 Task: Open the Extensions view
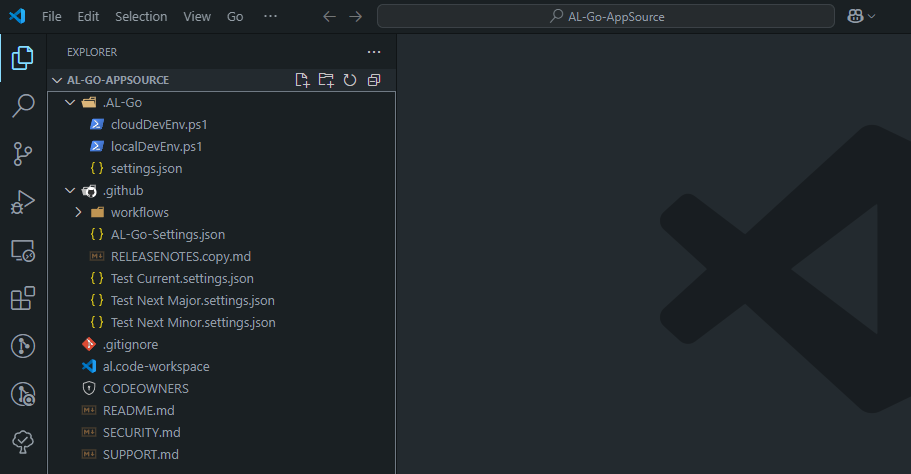coord(23,298)
